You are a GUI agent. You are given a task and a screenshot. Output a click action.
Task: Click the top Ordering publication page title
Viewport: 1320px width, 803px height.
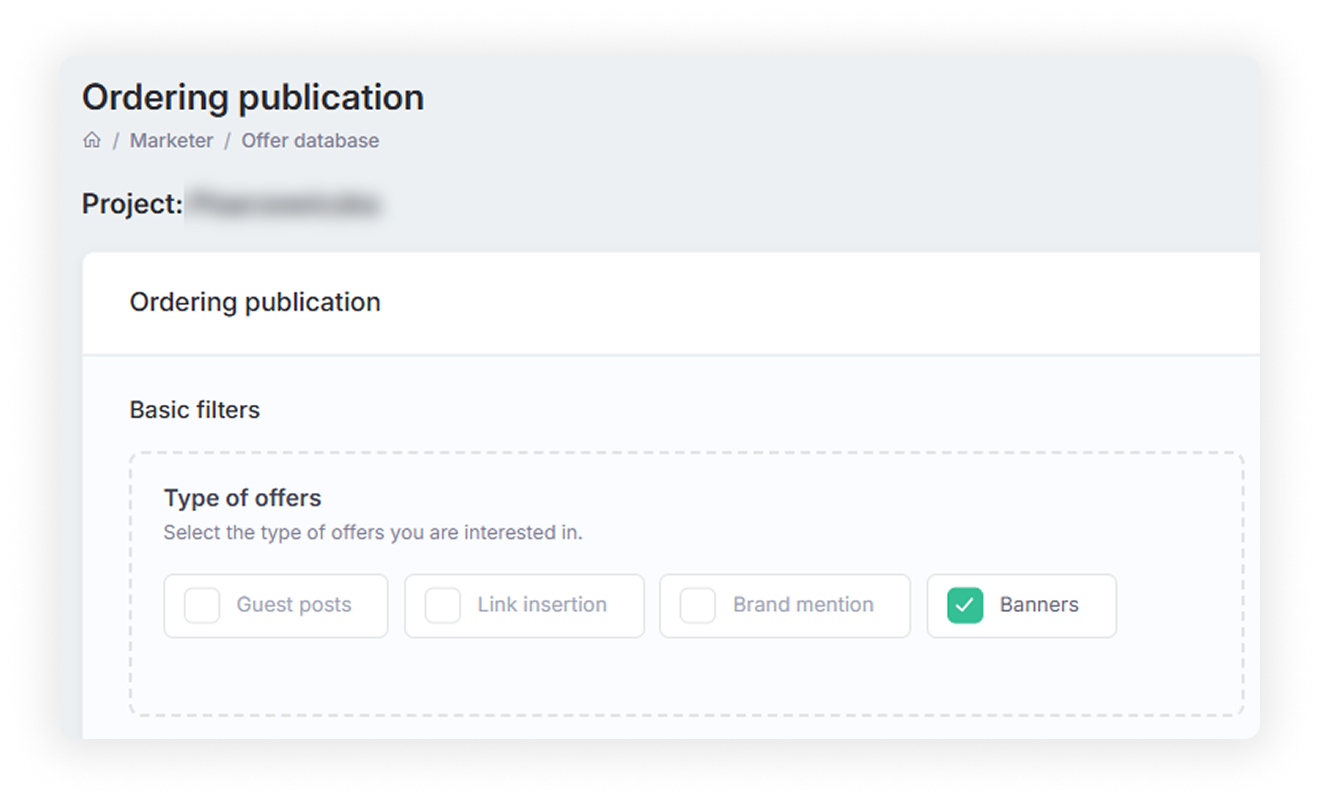253,97
